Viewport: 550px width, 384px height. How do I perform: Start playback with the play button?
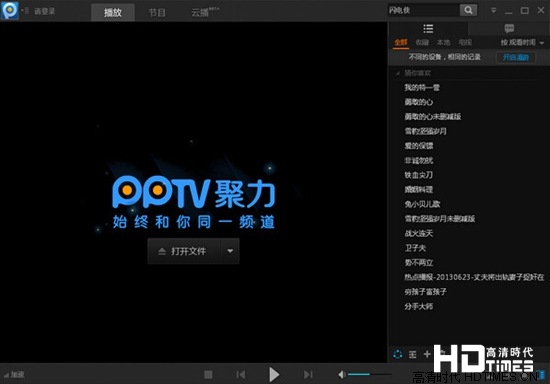274,375
